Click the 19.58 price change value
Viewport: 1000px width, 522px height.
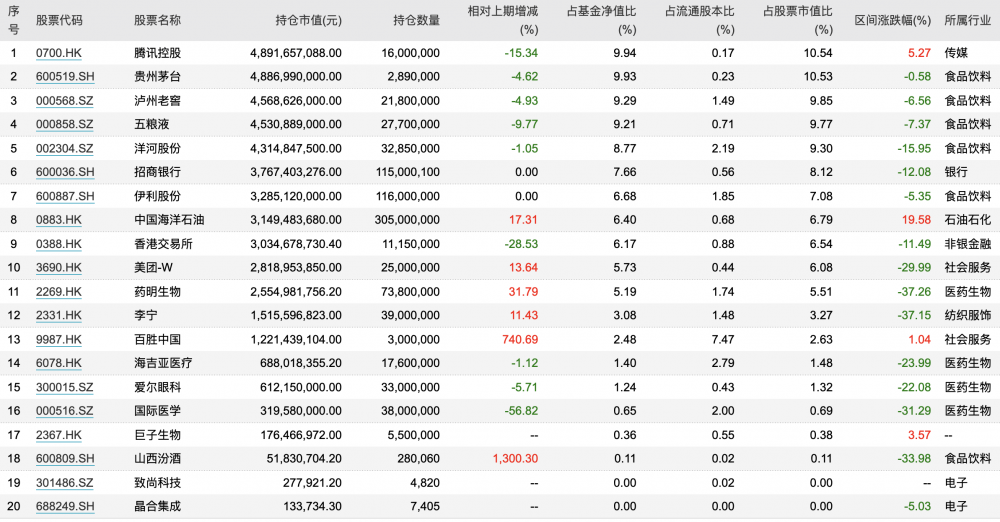click(x=916, y=220)
